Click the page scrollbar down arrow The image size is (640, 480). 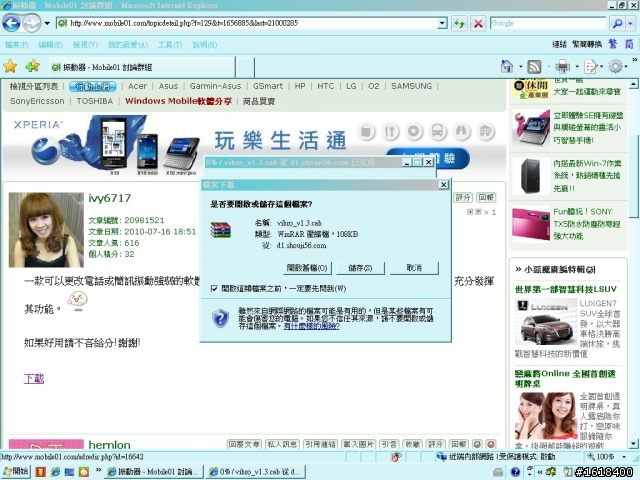click(633, 443)
